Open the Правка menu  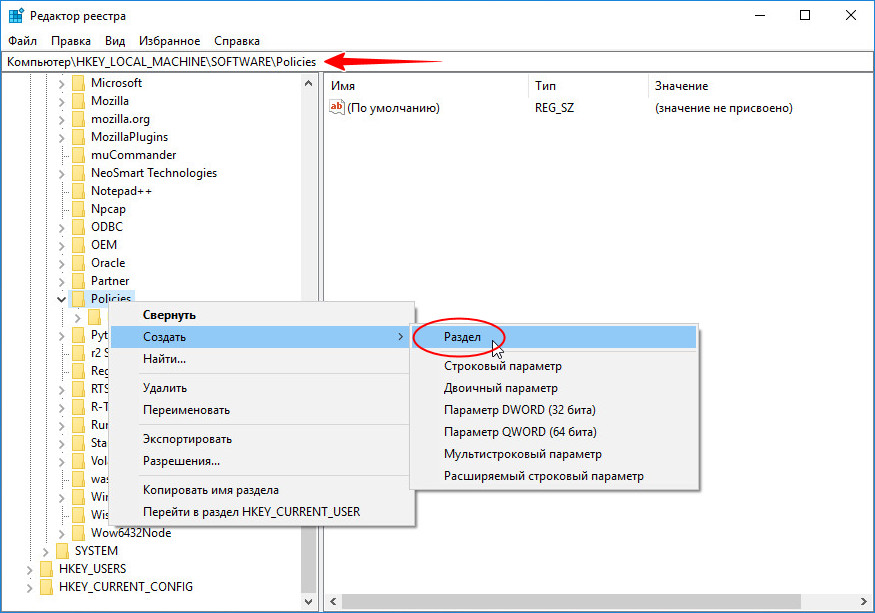coord(71,41)
